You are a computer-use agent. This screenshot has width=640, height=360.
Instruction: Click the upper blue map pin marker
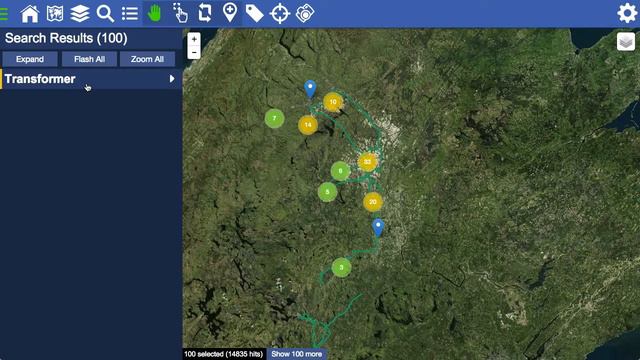point(310,89)
